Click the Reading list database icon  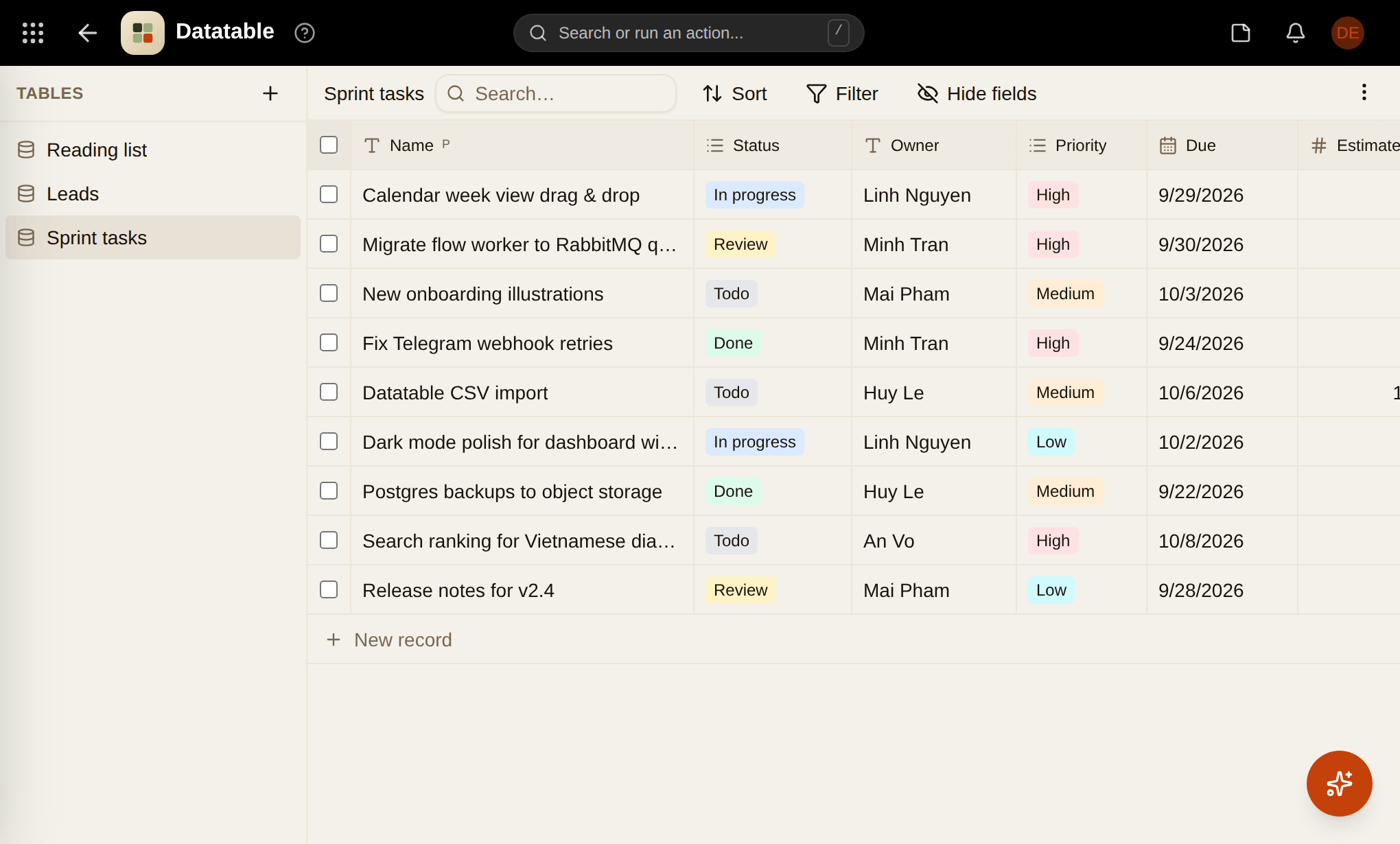pos(26,150)
